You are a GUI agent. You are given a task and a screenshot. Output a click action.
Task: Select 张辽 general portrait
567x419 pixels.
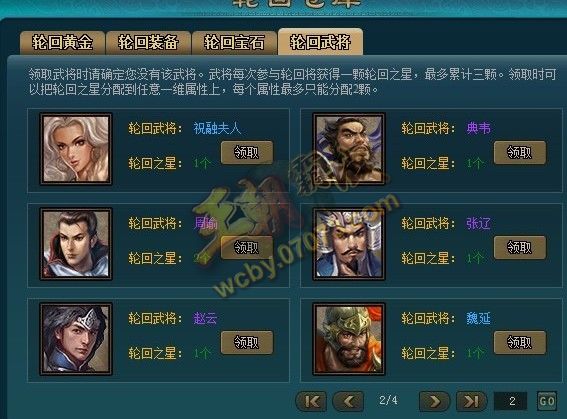point(349,244)
